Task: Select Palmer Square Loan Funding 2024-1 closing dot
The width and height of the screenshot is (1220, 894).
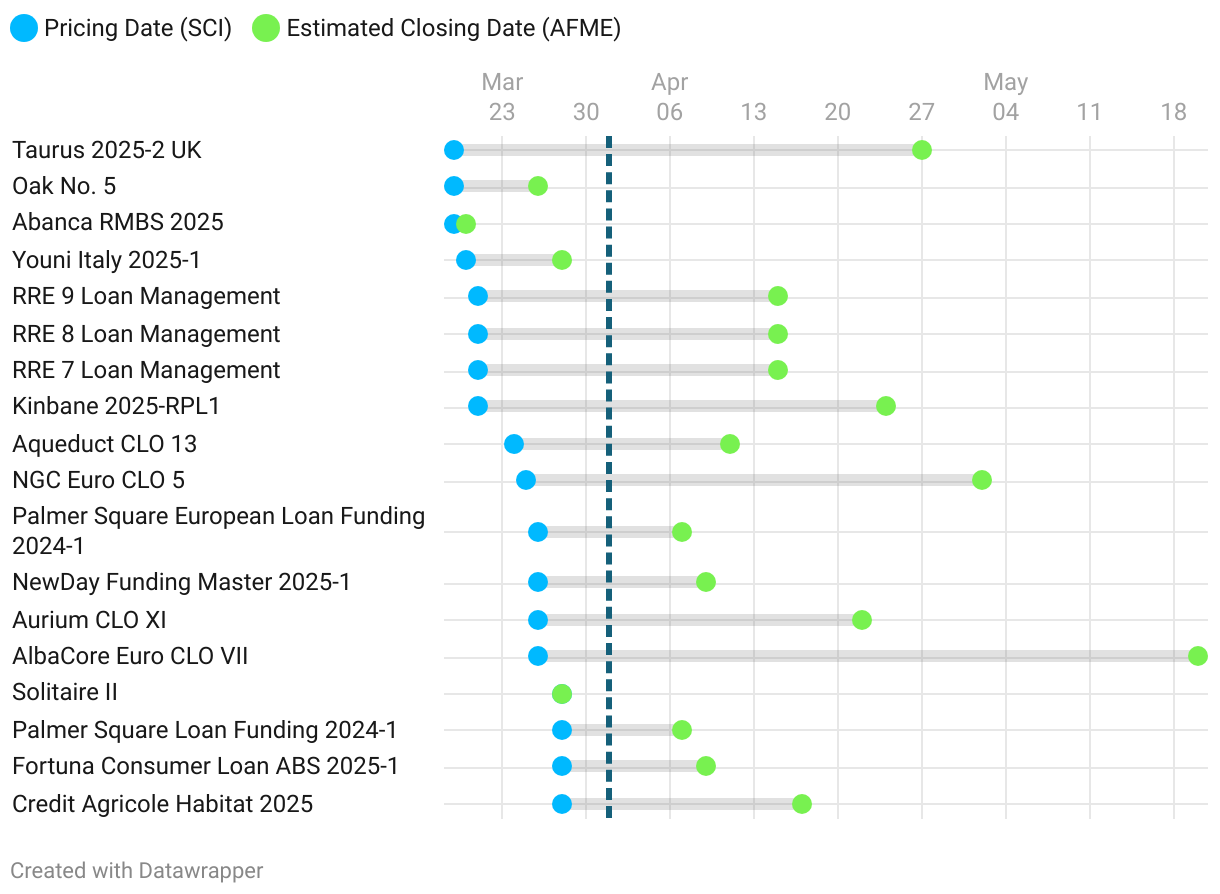Action: click(x=682, y=730)
